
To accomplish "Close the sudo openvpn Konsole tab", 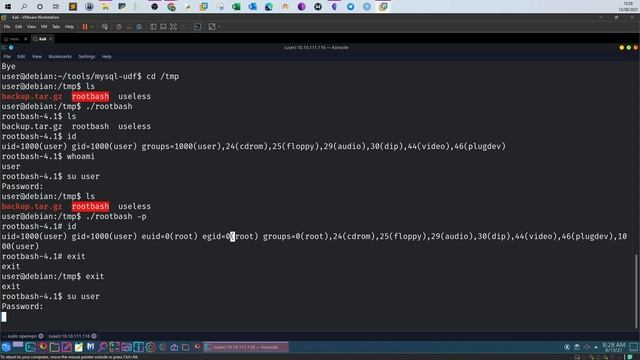I will point(41,336).
